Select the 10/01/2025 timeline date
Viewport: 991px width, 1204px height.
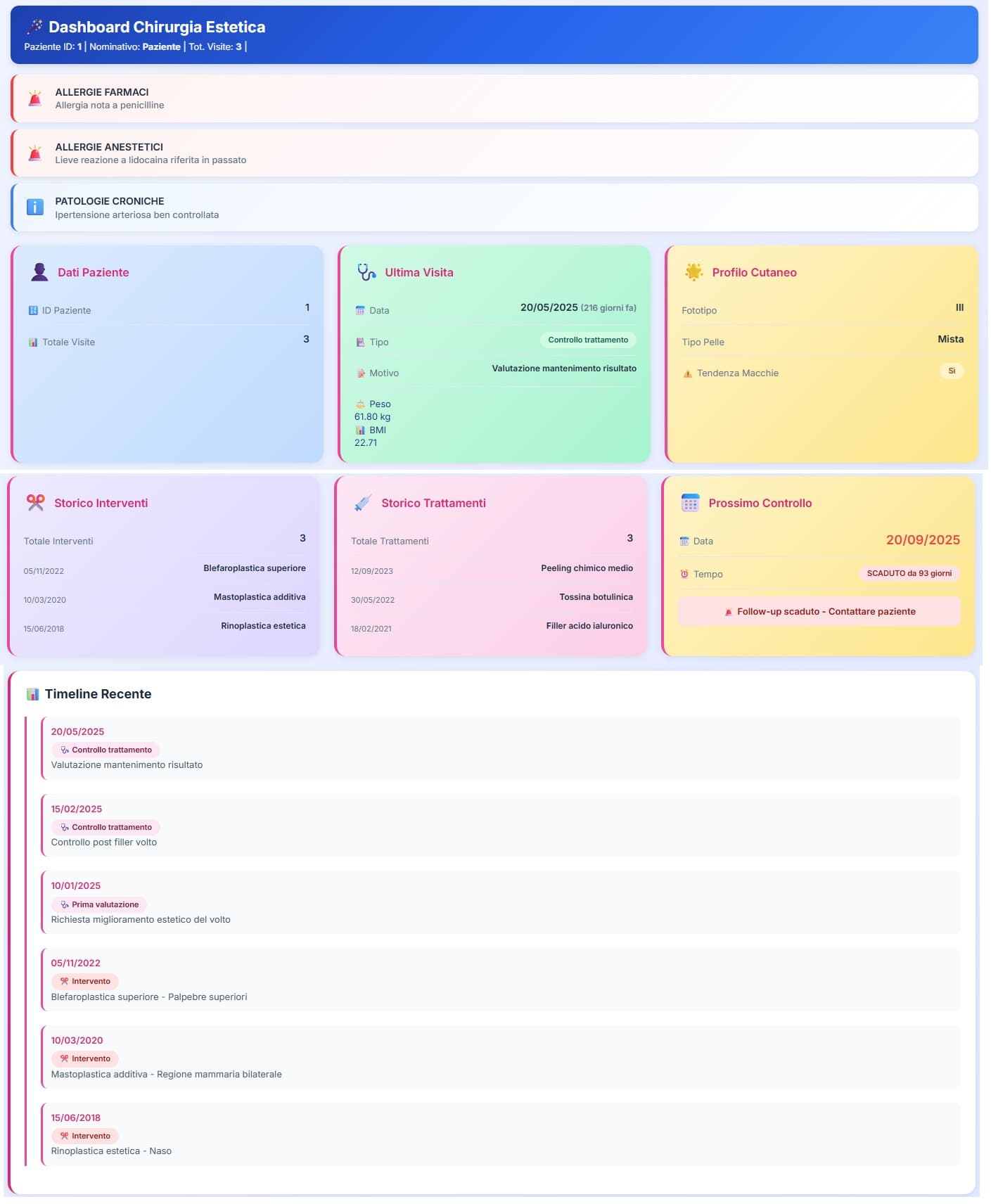point(76,886)
